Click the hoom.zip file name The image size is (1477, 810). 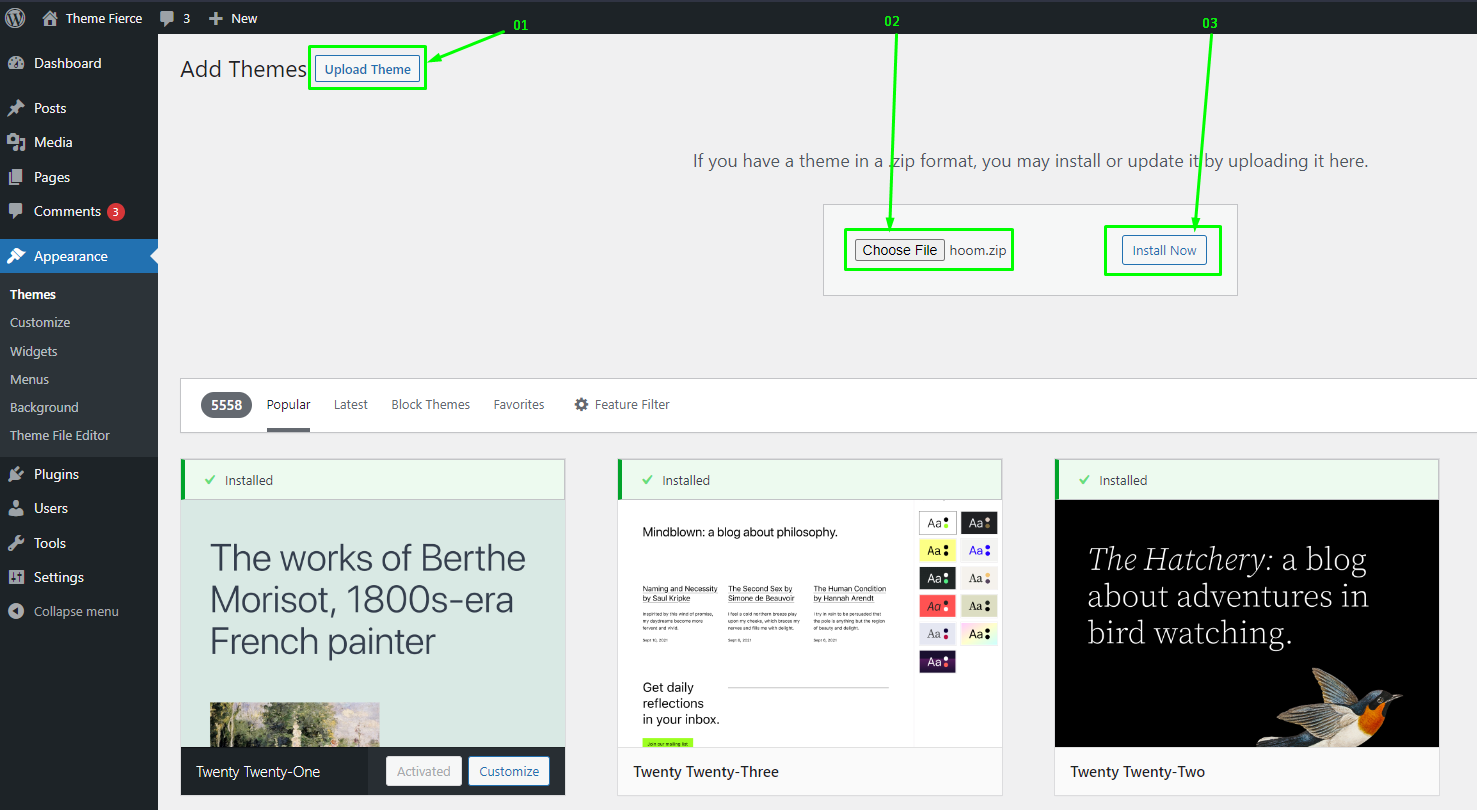pos(978,250)
